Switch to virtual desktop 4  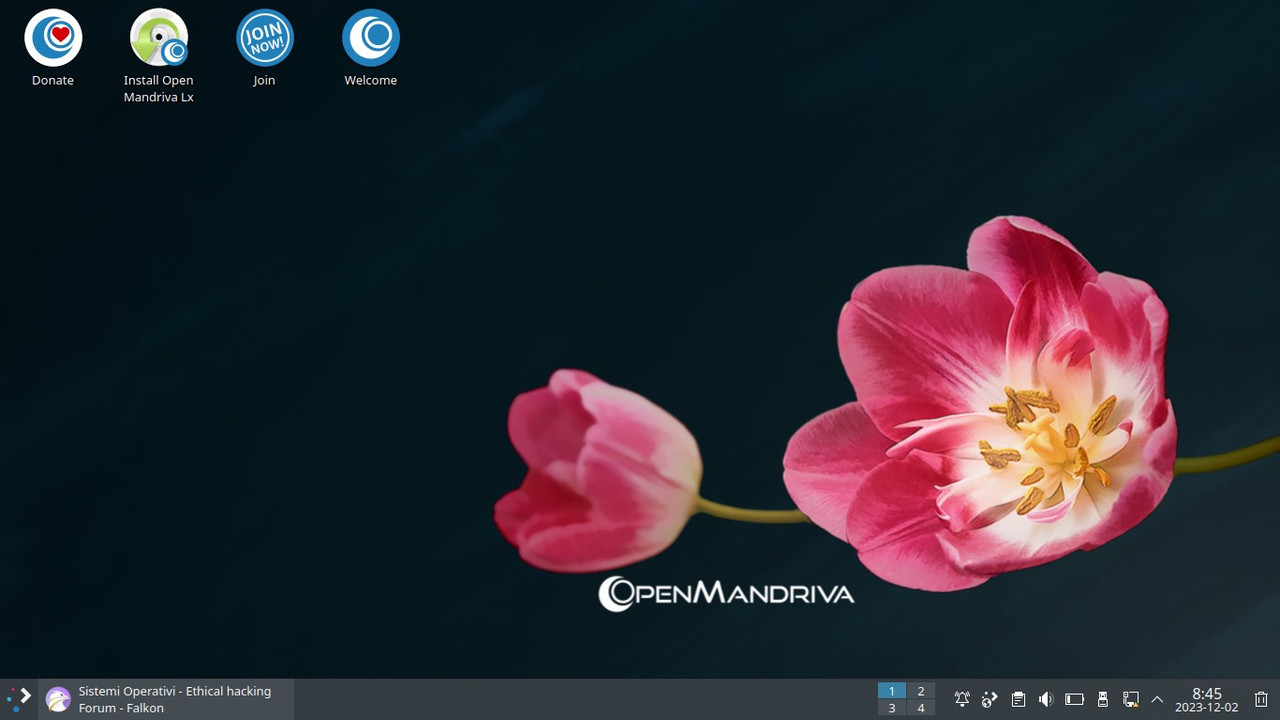(x=921, y=708)
